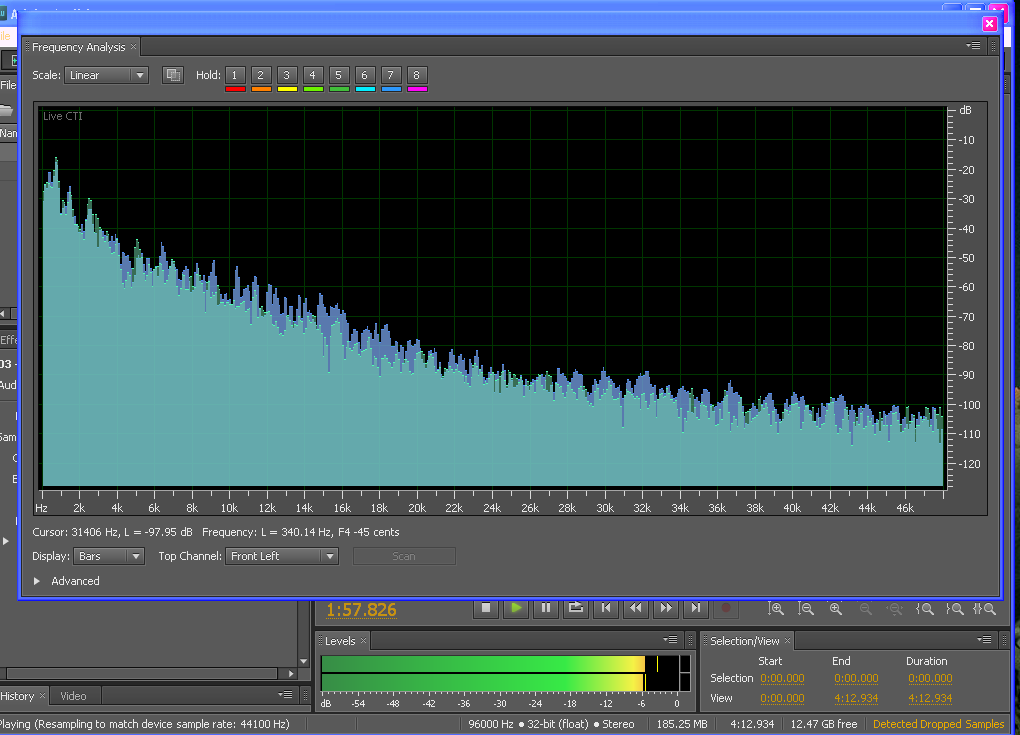Image resolution: width=1020 pixels, height=735 pixels.
Task: Click the copy graph data icon
Action: point(173,75)
